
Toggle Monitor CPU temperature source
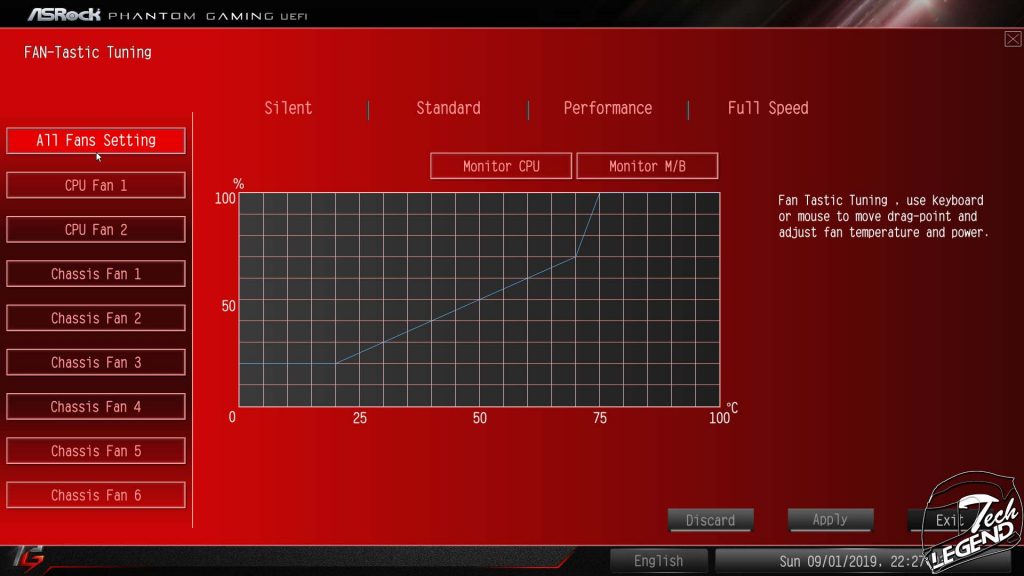[501, 166]
